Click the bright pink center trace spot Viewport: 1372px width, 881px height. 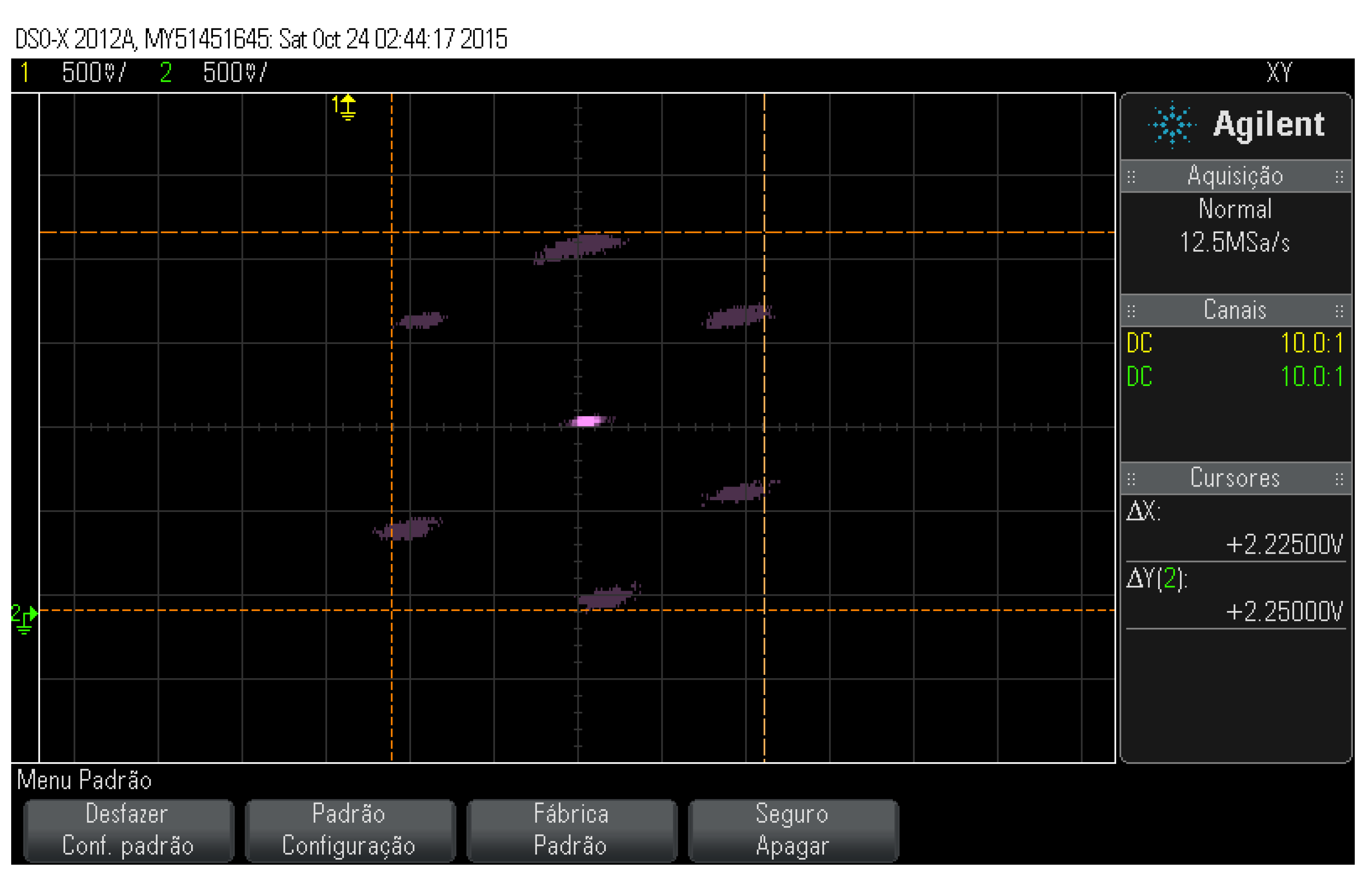tap(586, 421)
